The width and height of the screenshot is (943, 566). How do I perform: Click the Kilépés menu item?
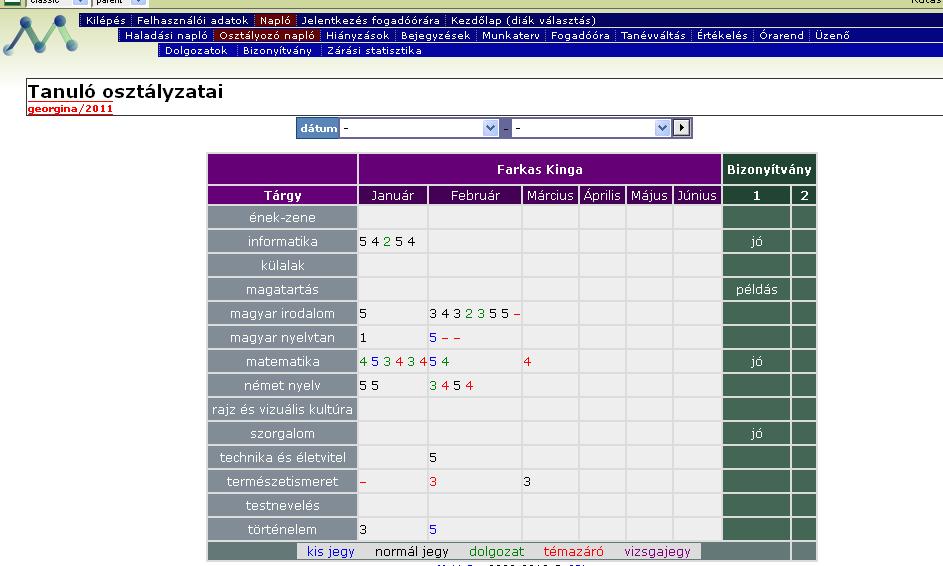pos(105,20)
